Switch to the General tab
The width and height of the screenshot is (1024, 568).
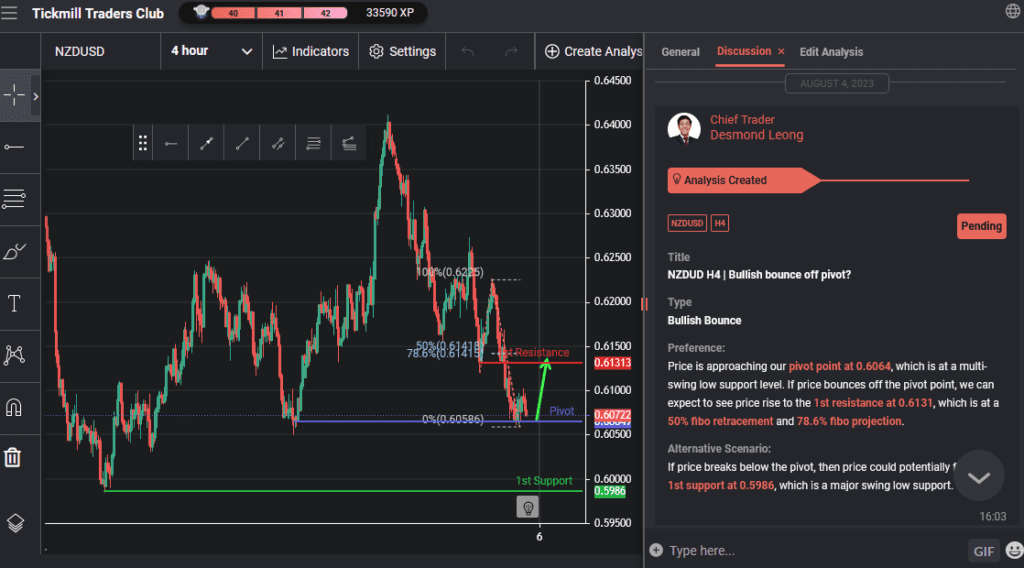pyautogui.click(x=680, y=52)
